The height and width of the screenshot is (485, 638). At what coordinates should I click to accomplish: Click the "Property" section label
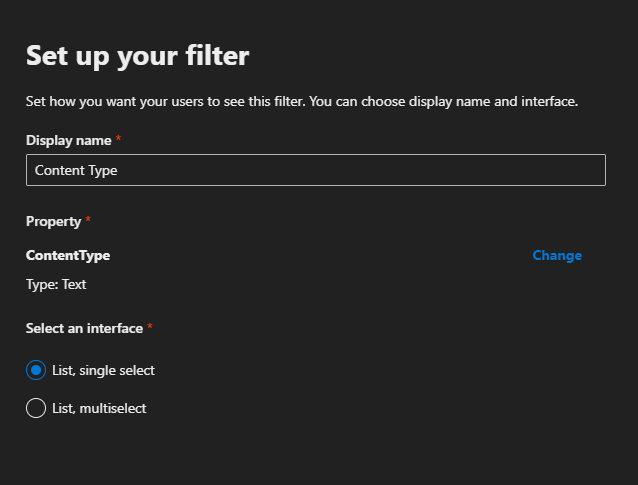coord(53,220)
